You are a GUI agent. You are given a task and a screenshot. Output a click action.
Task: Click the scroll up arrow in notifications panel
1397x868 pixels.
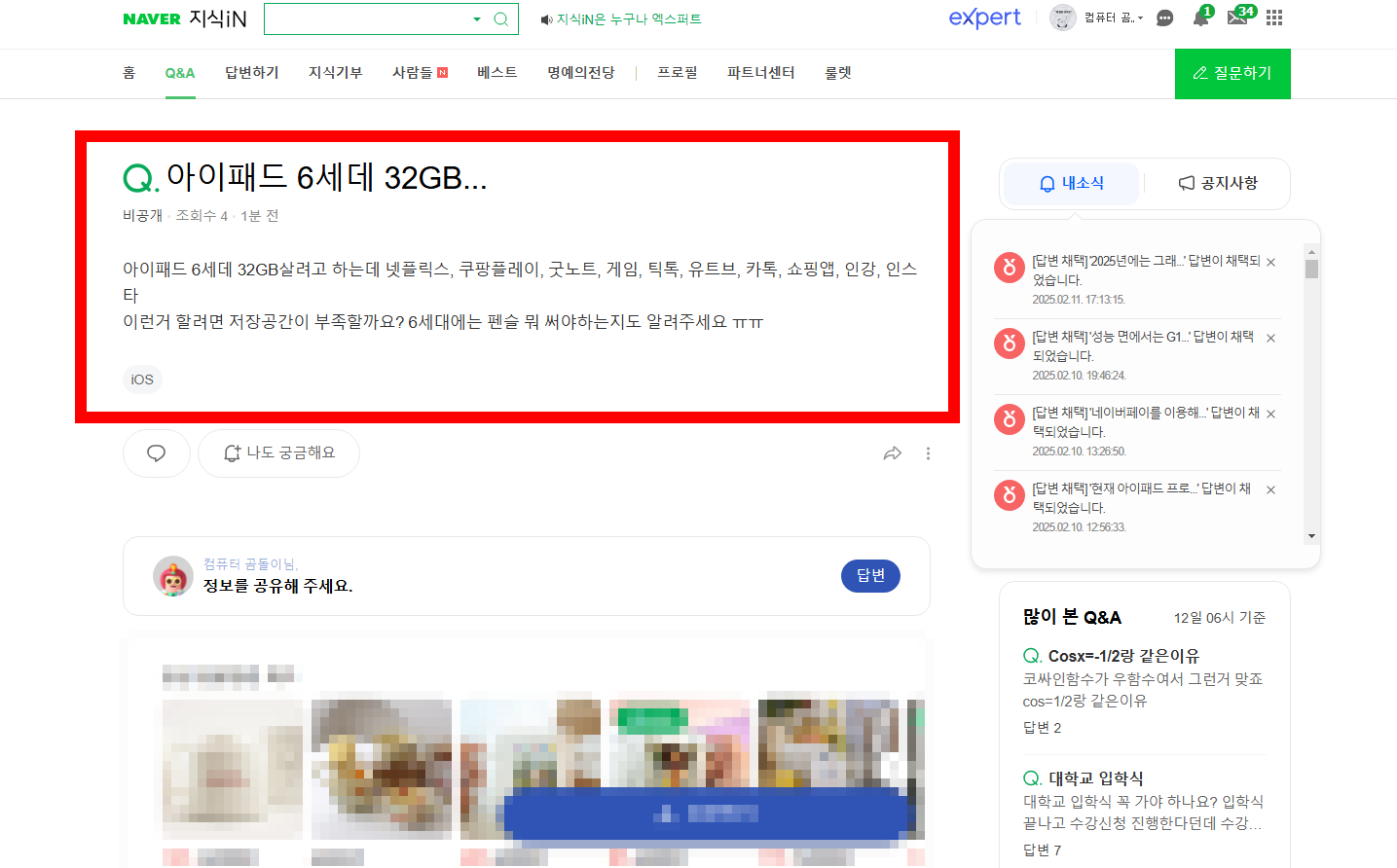coord(1311,251)
